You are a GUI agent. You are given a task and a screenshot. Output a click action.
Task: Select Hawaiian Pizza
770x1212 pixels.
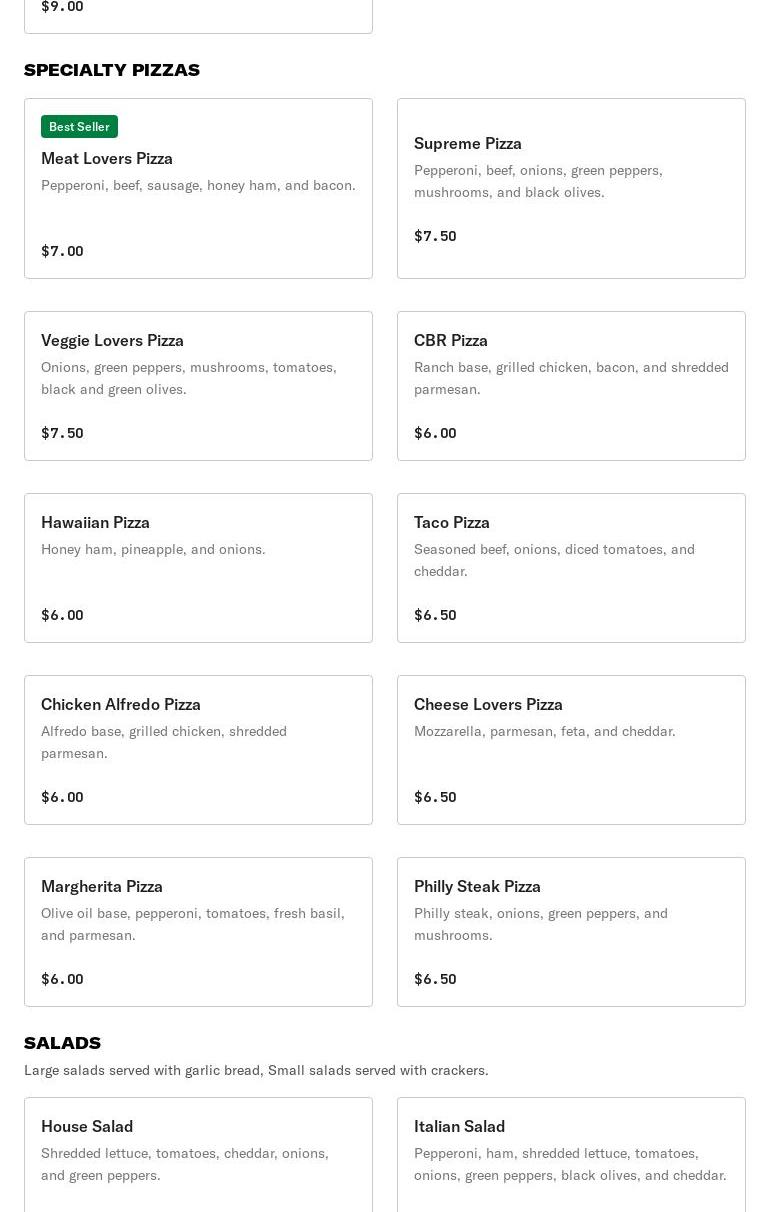pyautogui.click(x=198, y=567)
